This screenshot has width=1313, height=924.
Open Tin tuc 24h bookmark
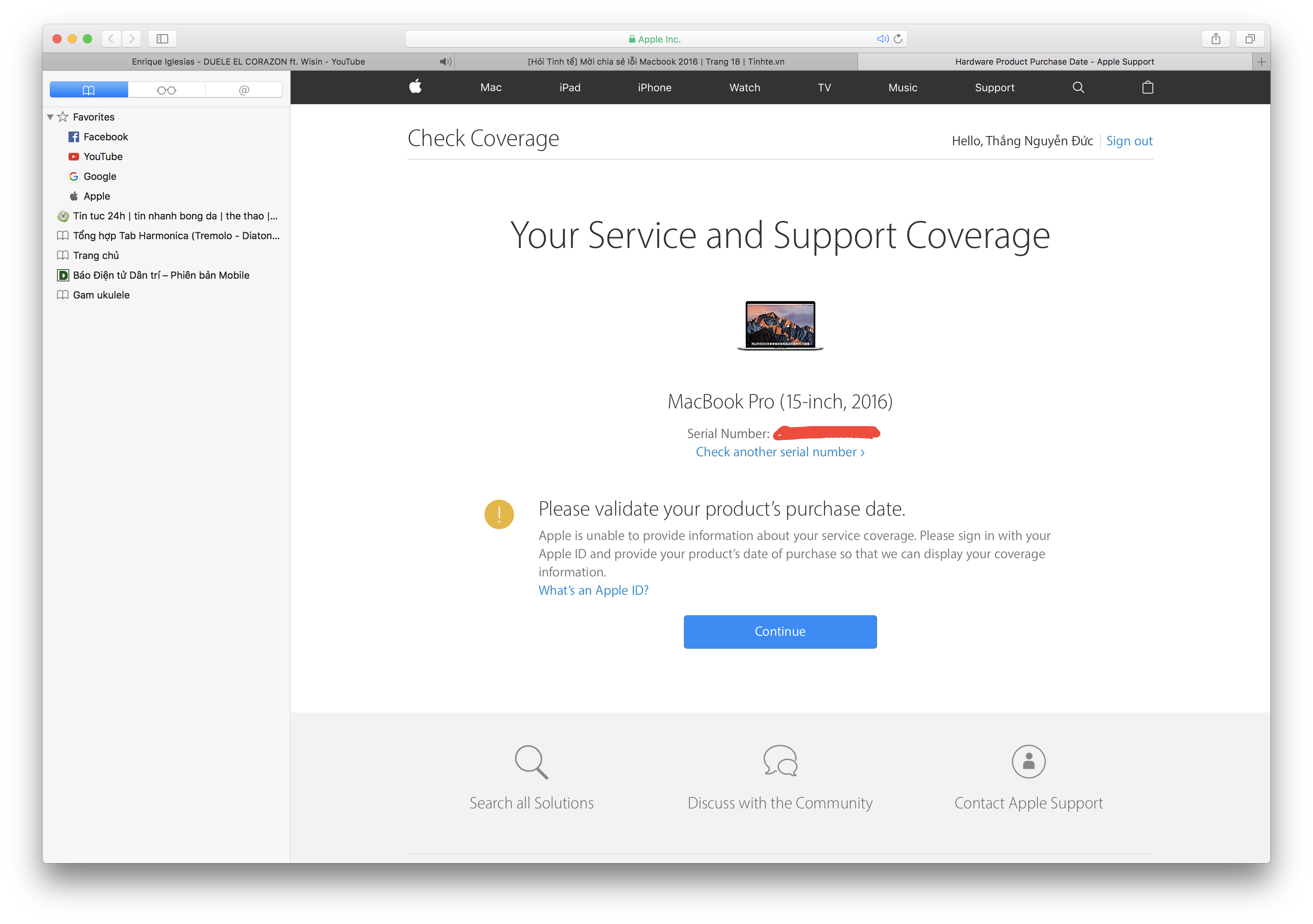(x=168, y=216)
